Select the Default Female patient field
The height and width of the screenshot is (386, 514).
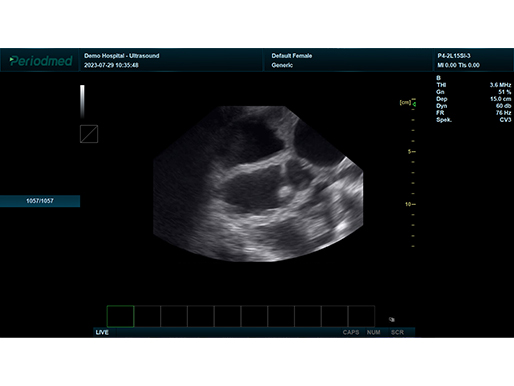292,56
